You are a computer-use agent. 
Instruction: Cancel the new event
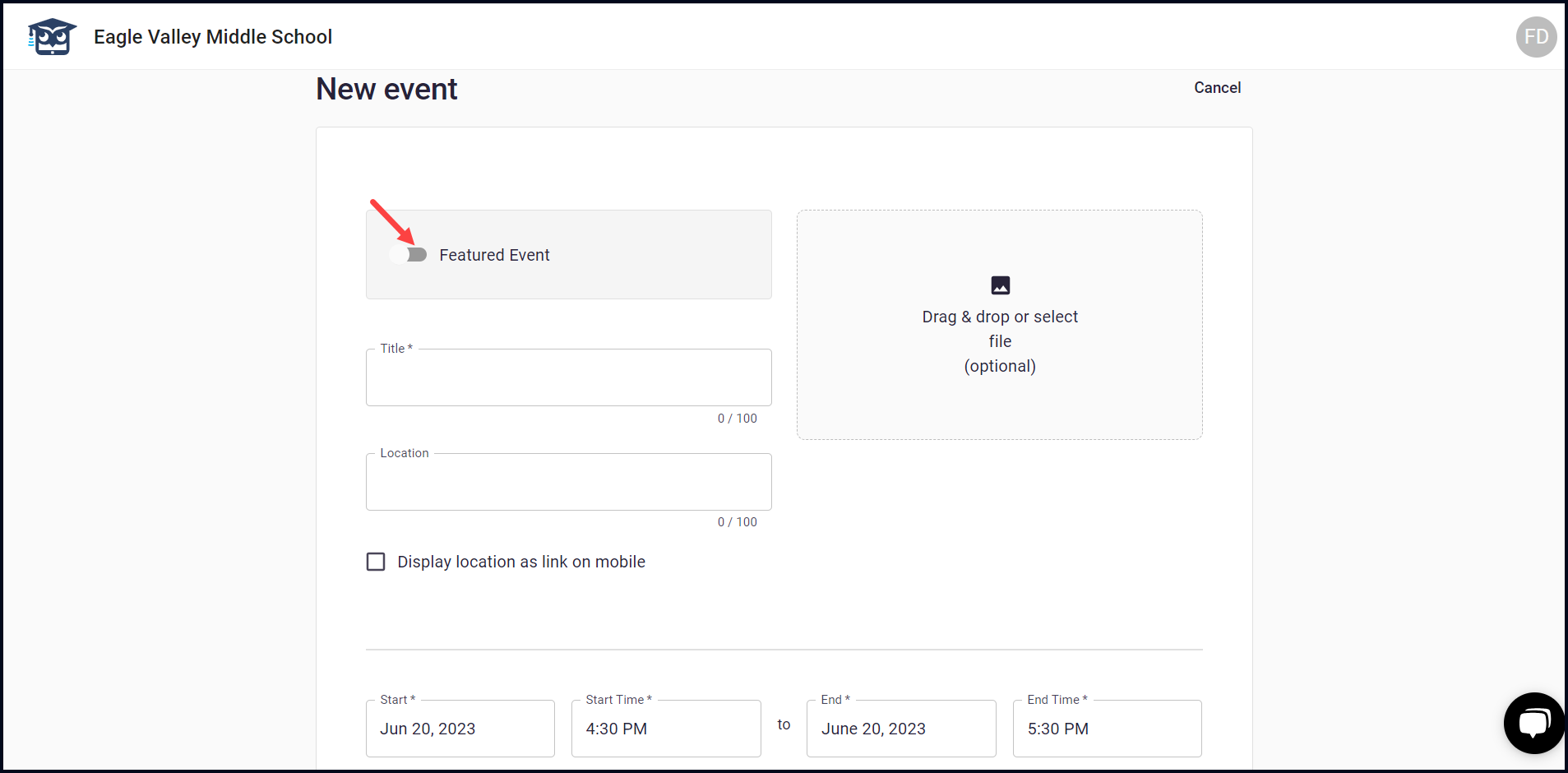click(x=1217, y=88)
